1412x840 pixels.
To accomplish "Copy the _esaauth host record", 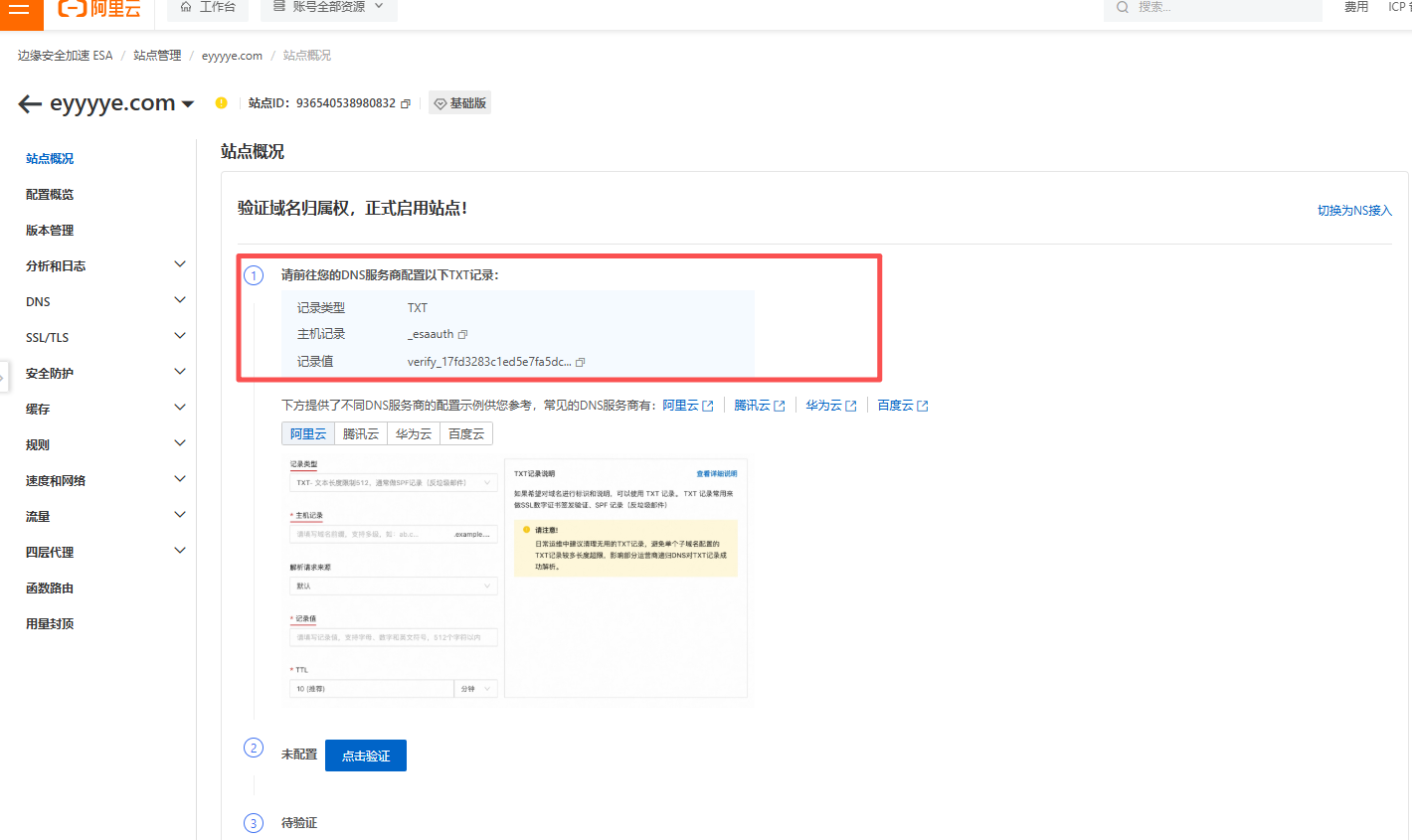I will [462, 335].
